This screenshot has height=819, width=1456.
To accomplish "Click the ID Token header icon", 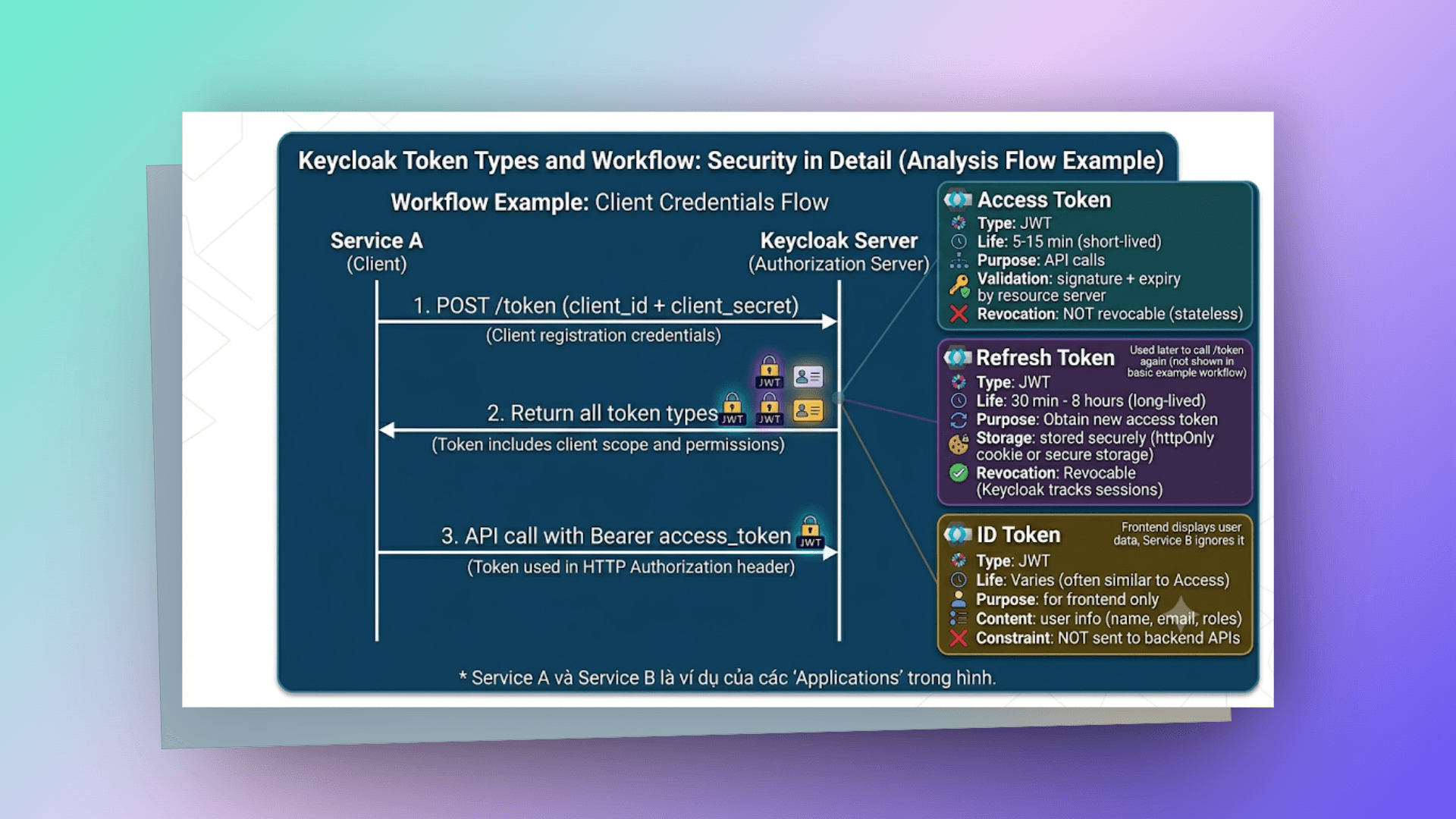I will pyautogui.click(x=957, y=535).
